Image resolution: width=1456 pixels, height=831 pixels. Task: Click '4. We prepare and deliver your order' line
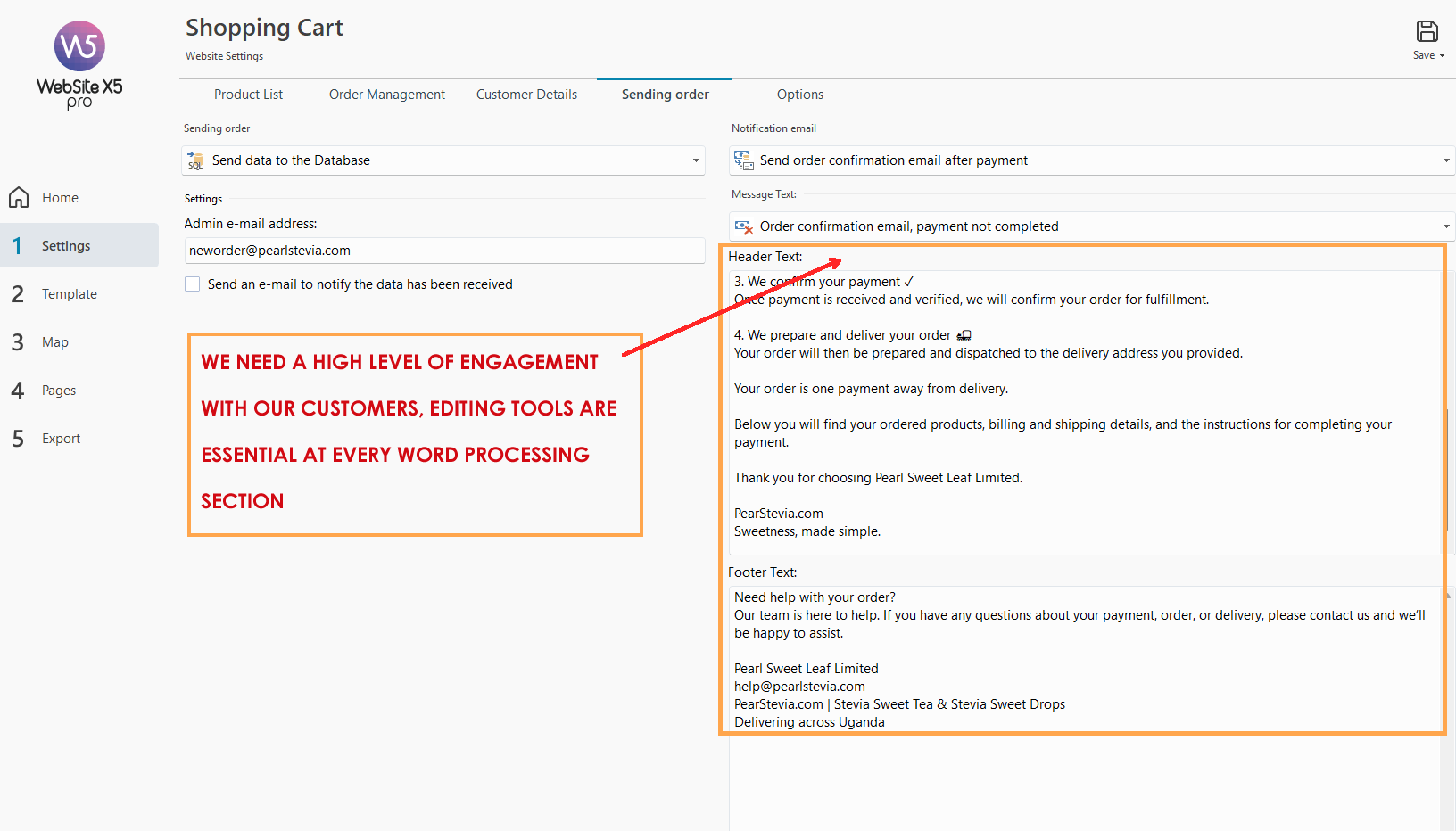[x=852, y=335]
